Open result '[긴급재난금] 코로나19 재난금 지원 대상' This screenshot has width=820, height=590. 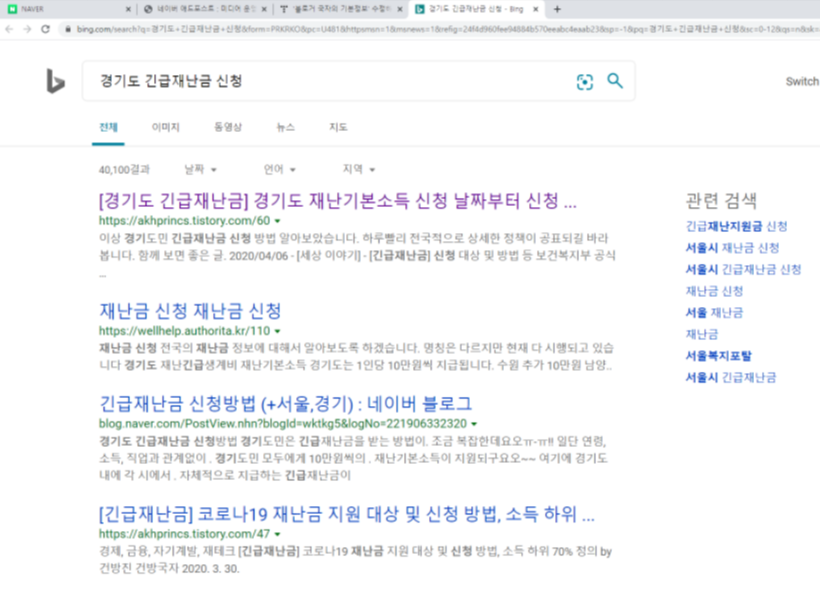(x=347, y=514)
